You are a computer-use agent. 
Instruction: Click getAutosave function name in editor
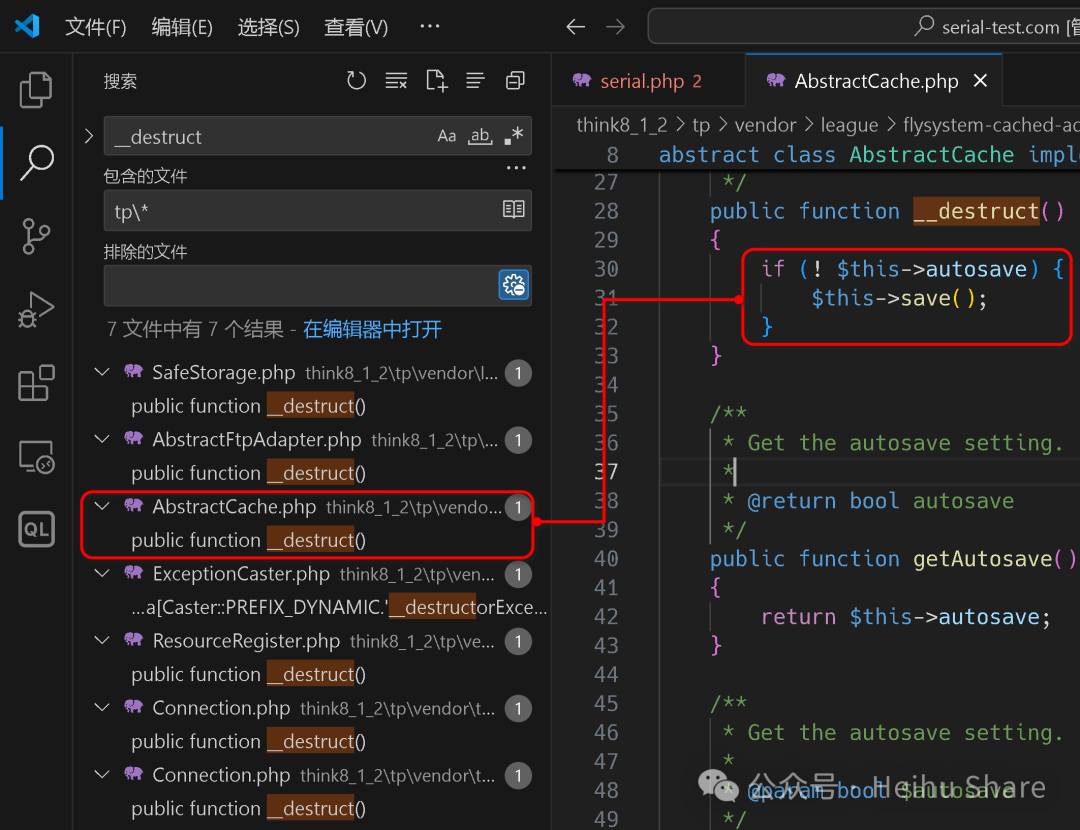(983, 559)
